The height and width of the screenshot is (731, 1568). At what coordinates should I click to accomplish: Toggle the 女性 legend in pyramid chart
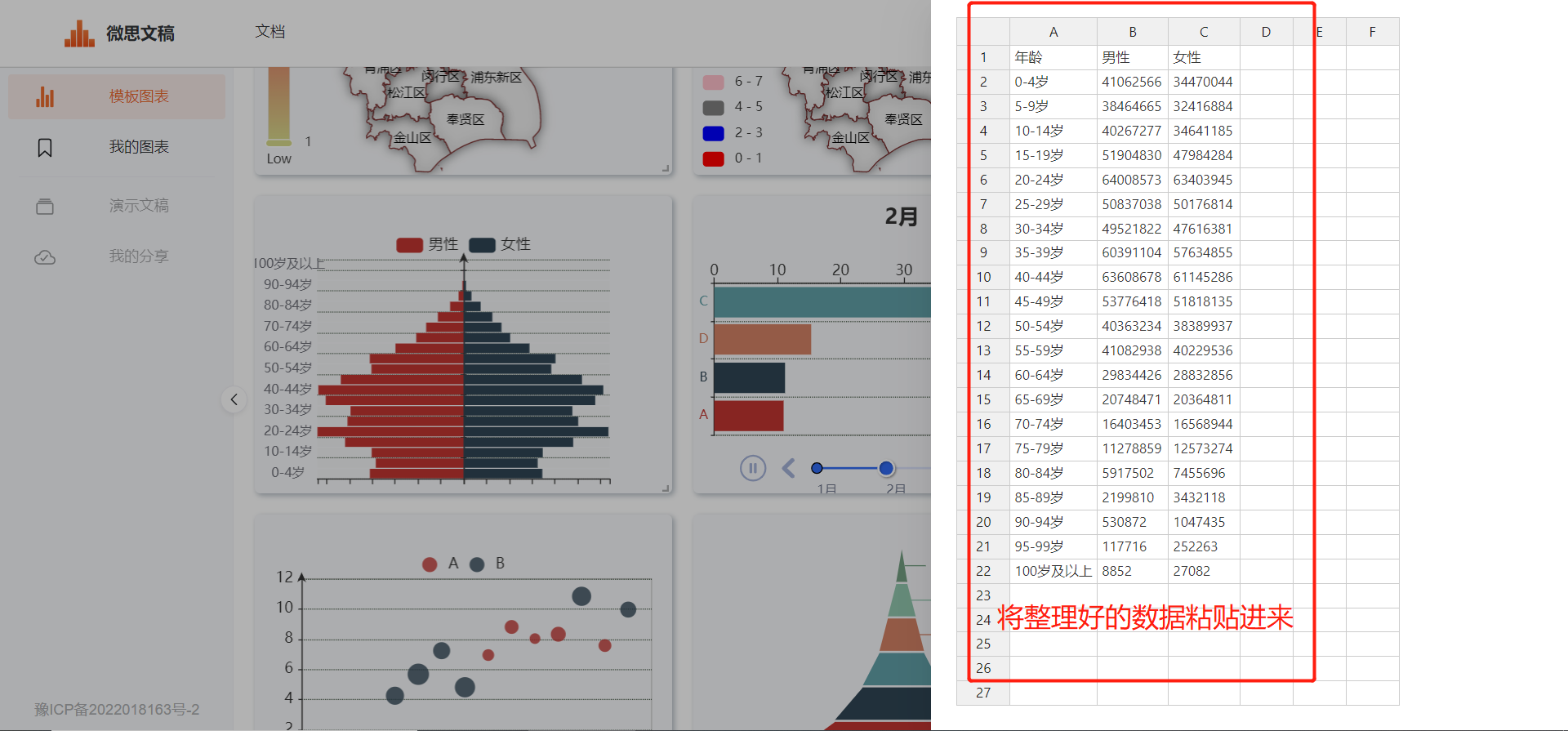pyautogui.click(x=500, y=244)
